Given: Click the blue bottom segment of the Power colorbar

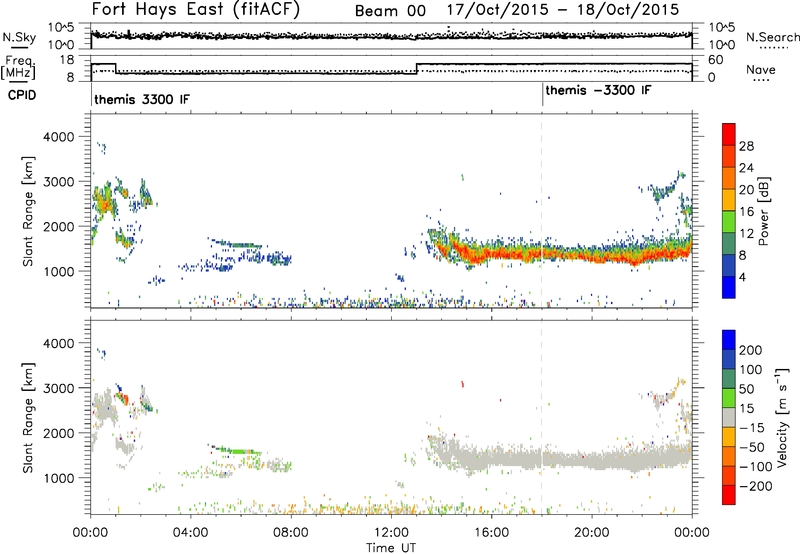Looking at the screenshot, I should point(729,287).
